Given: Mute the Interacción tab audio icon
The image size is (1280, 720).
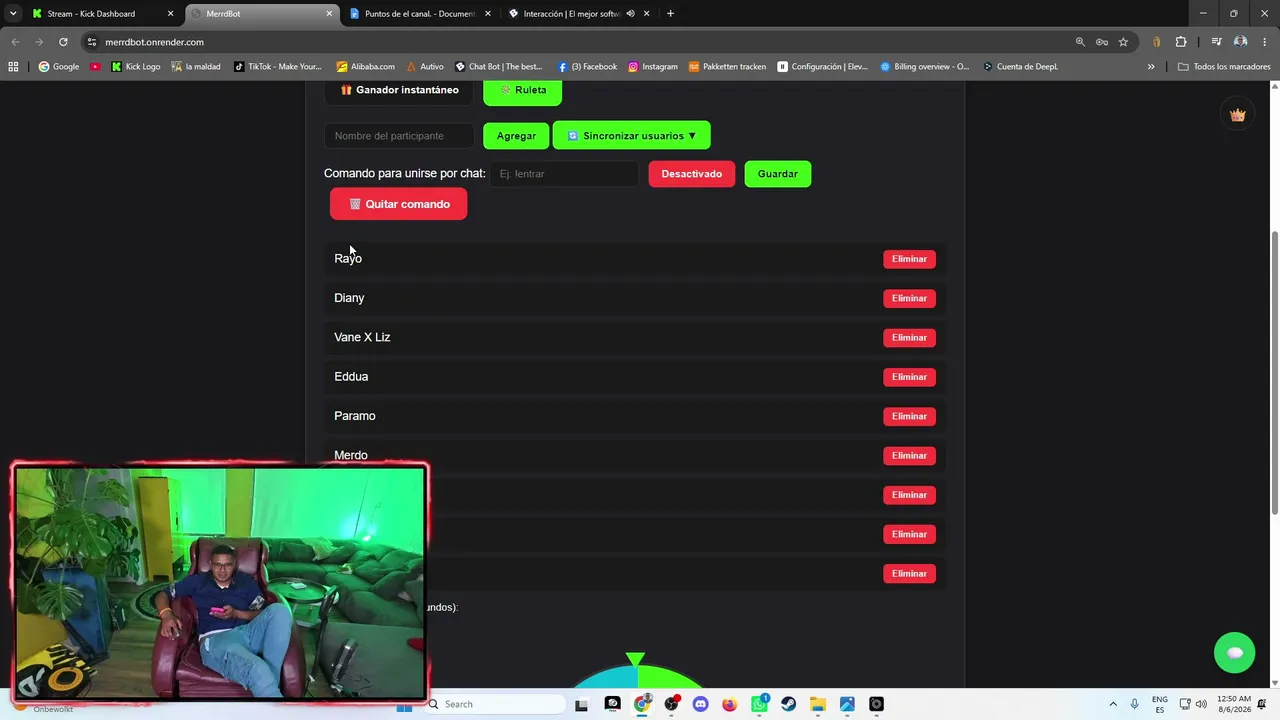Looking at the screenshot, I should click(x=630, y=14).
